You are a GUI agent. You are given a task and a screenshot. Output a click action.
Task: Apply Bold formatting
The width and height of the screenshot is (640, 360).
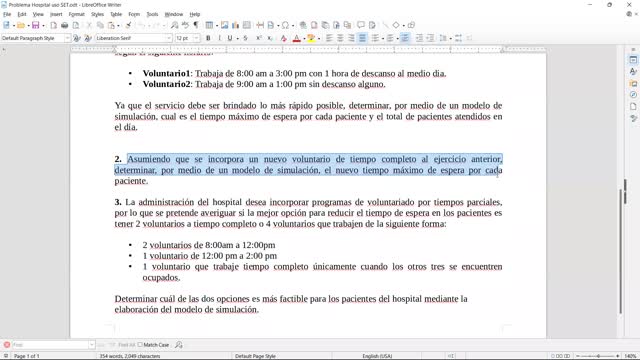pyautogui.click(x=208, y=38)
